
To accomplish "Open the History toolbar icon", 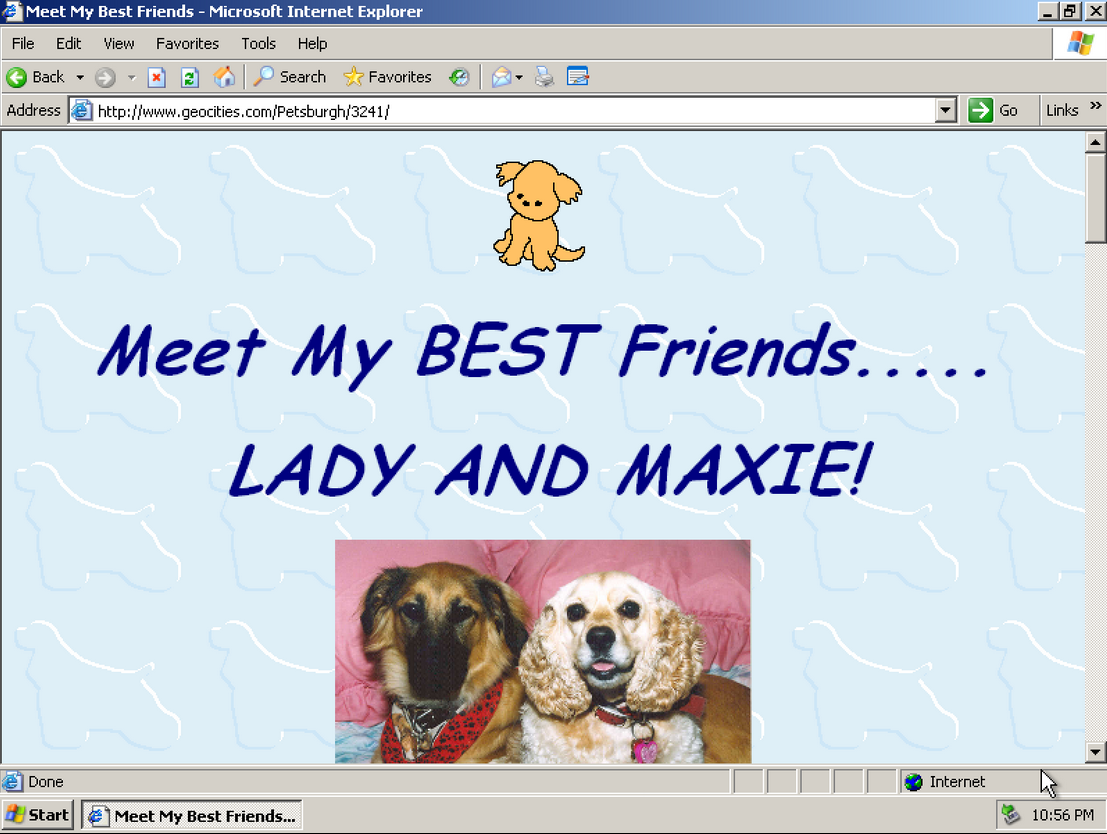I will (459, 77).
